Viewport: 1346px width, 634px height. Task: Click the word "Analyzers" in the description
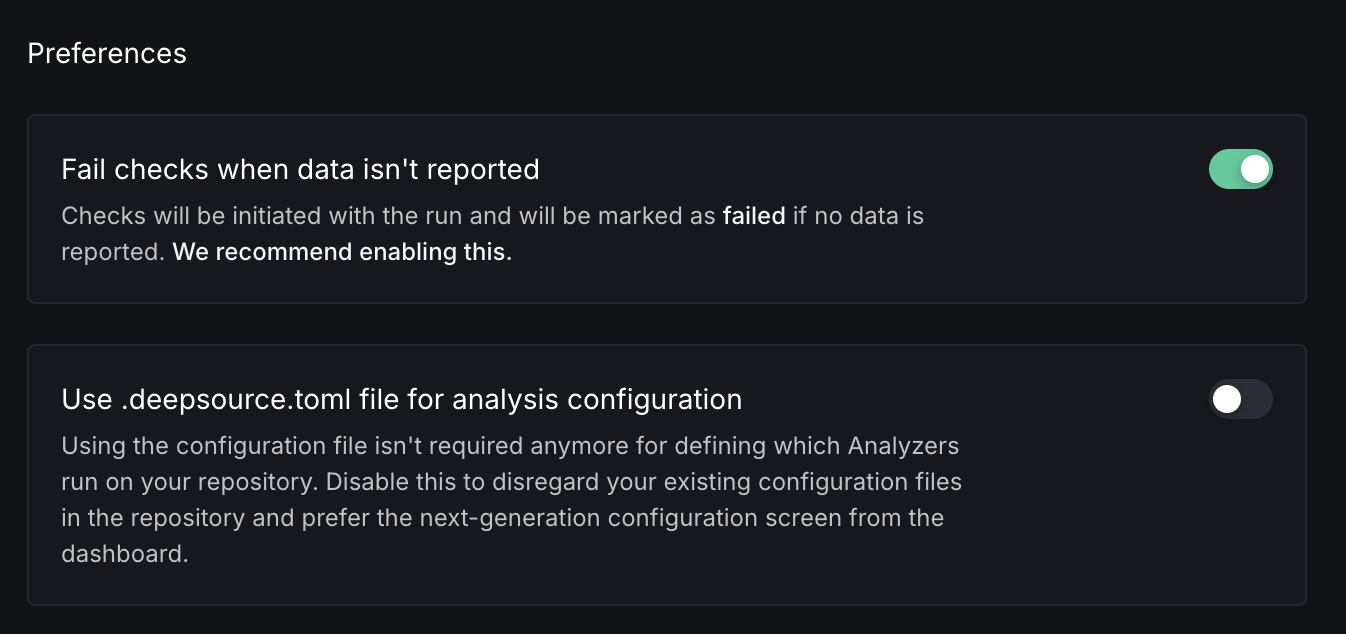[x=903, y=445]
